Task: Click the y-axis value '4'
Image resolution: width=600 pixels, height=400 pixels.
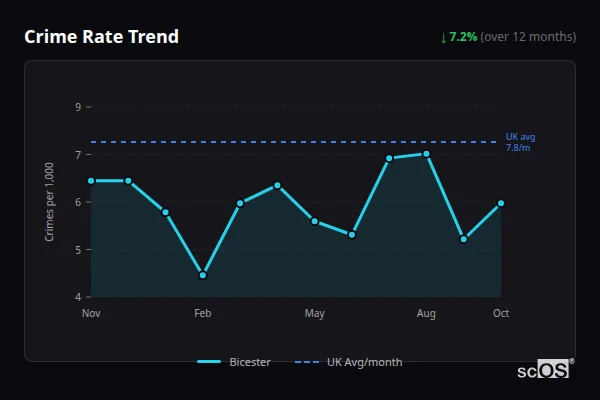Action: pyautogui.click(x=78, y=297)
